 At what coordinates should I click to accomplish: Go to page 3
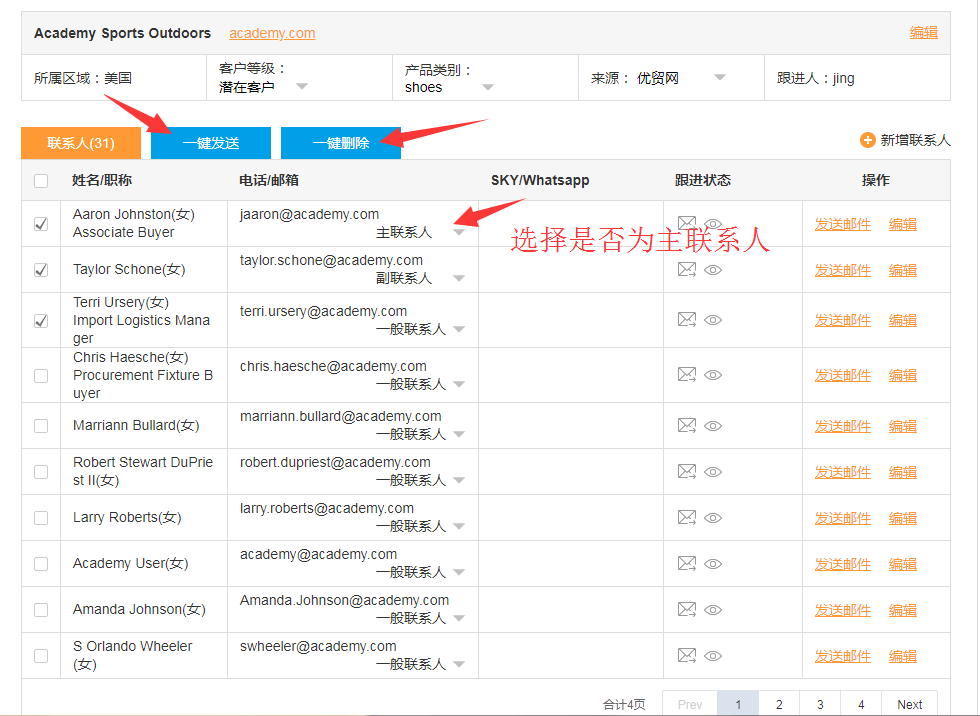[x=820, y=704]
